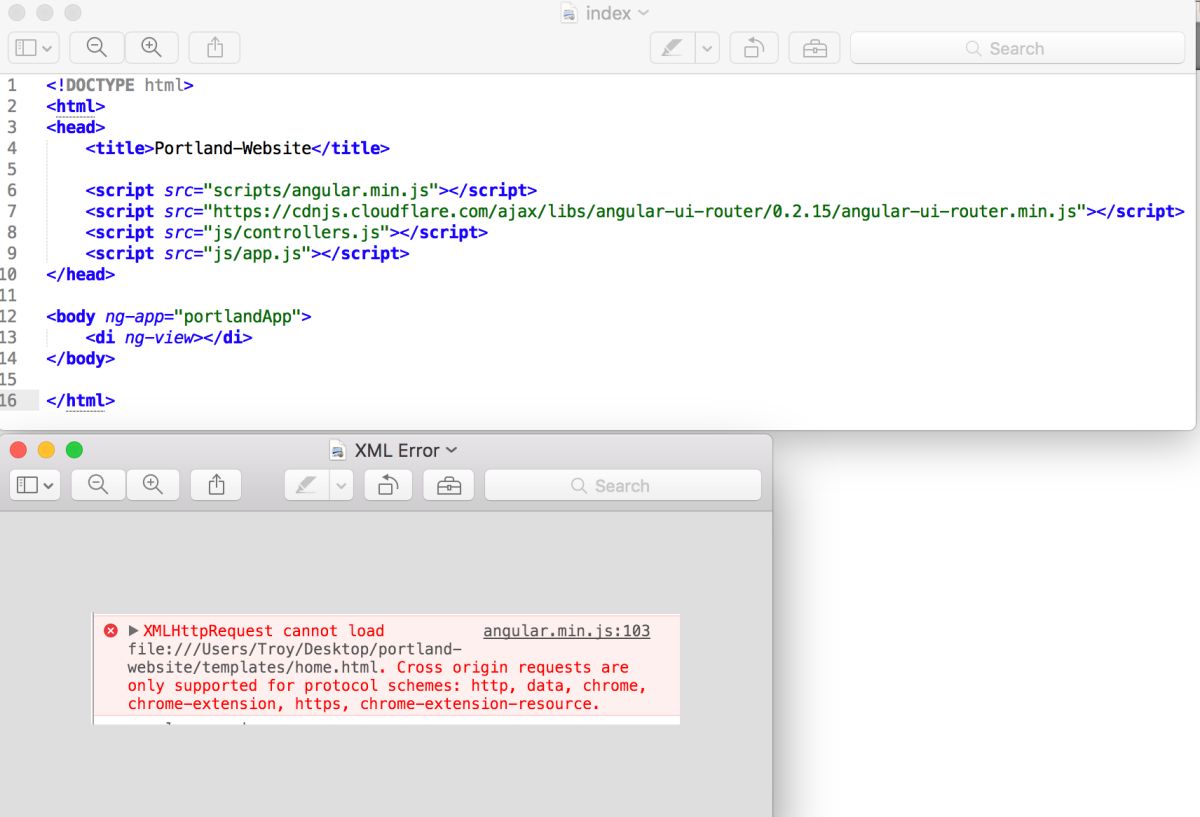Screen dimensions: 1200x817
Task: Rotate the XML Error image left
Action: (389, 485)
